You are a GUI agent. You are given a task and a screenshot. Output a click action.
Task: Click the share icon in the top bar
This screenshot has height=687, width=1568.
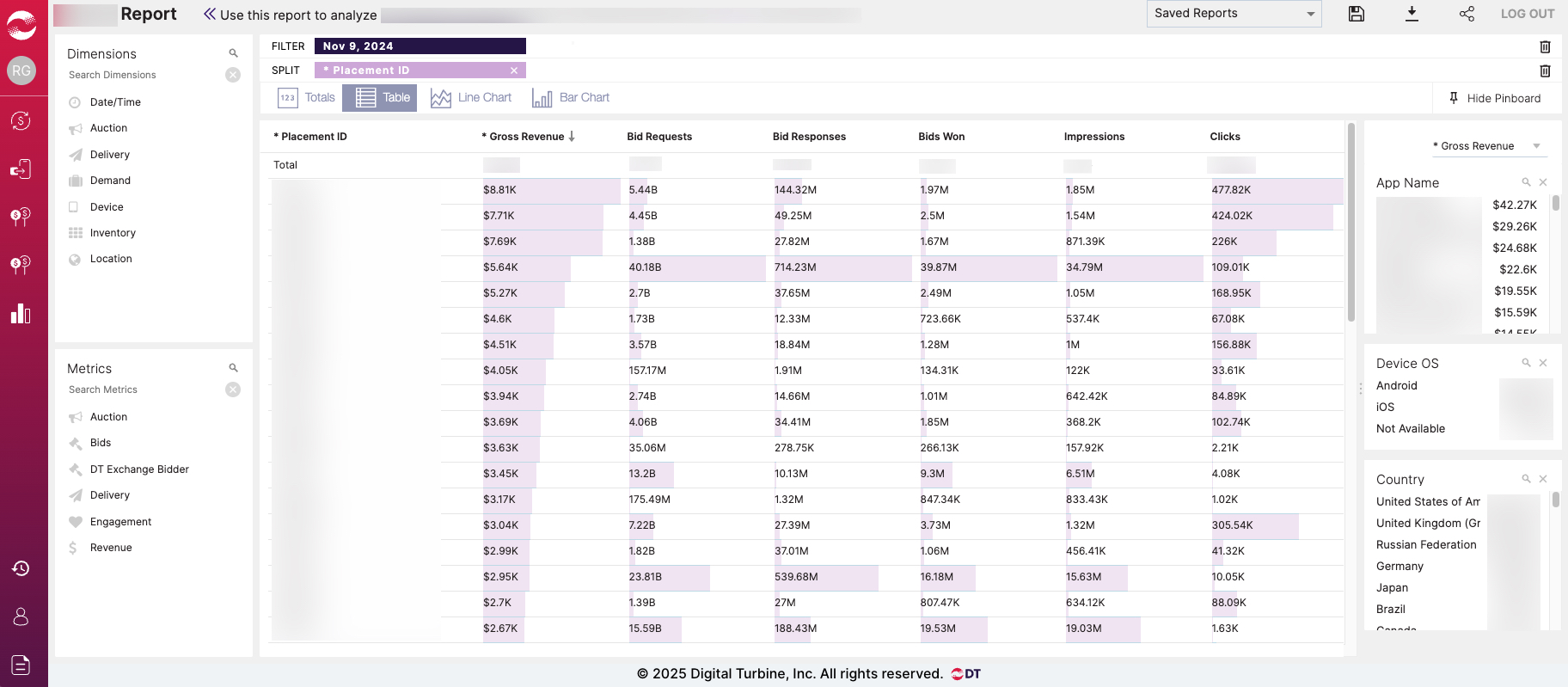(1467, 14)
